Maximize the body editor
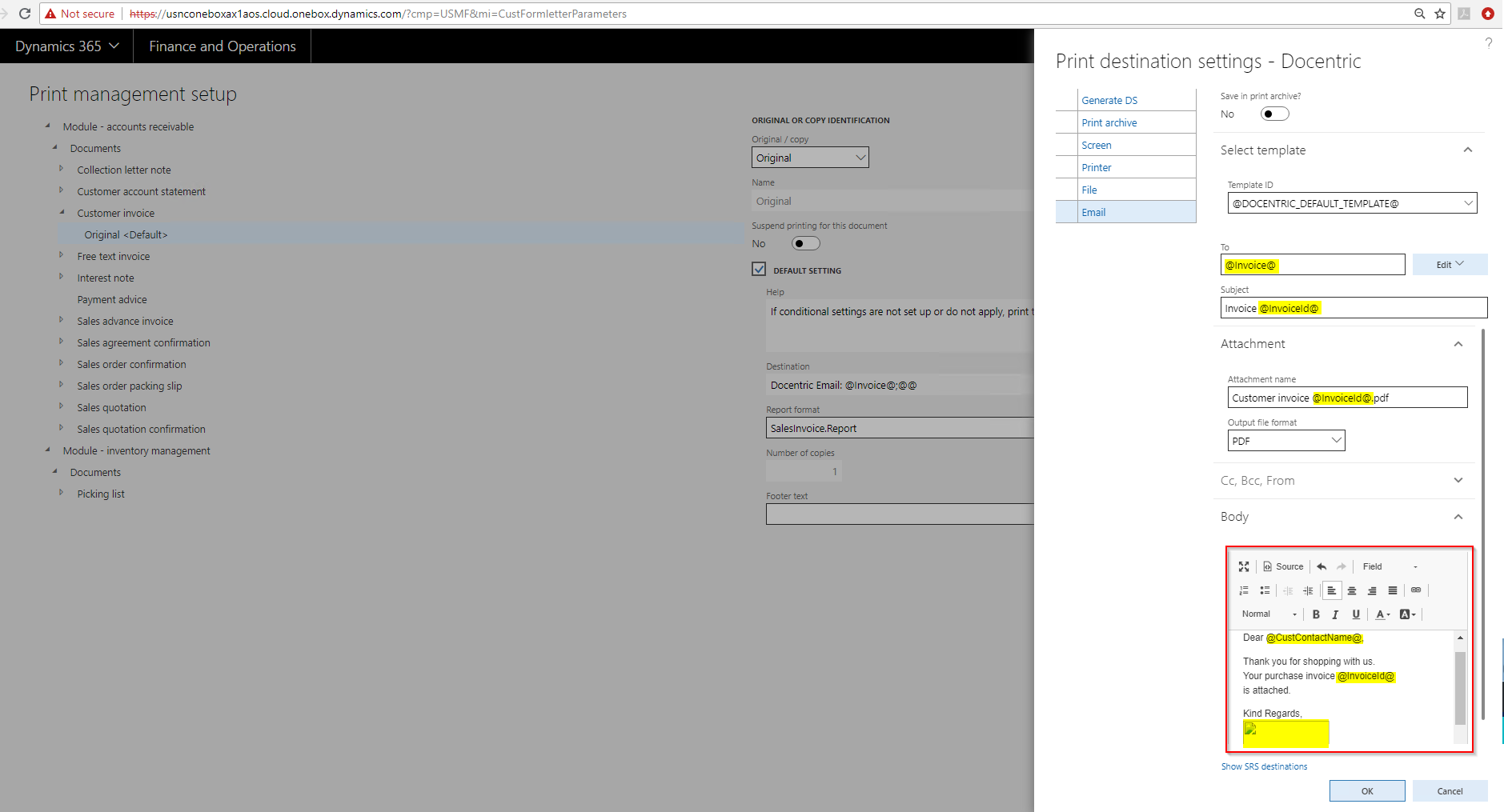Viewport: 1504px width, 812px height. click(x=1244, y=566)
